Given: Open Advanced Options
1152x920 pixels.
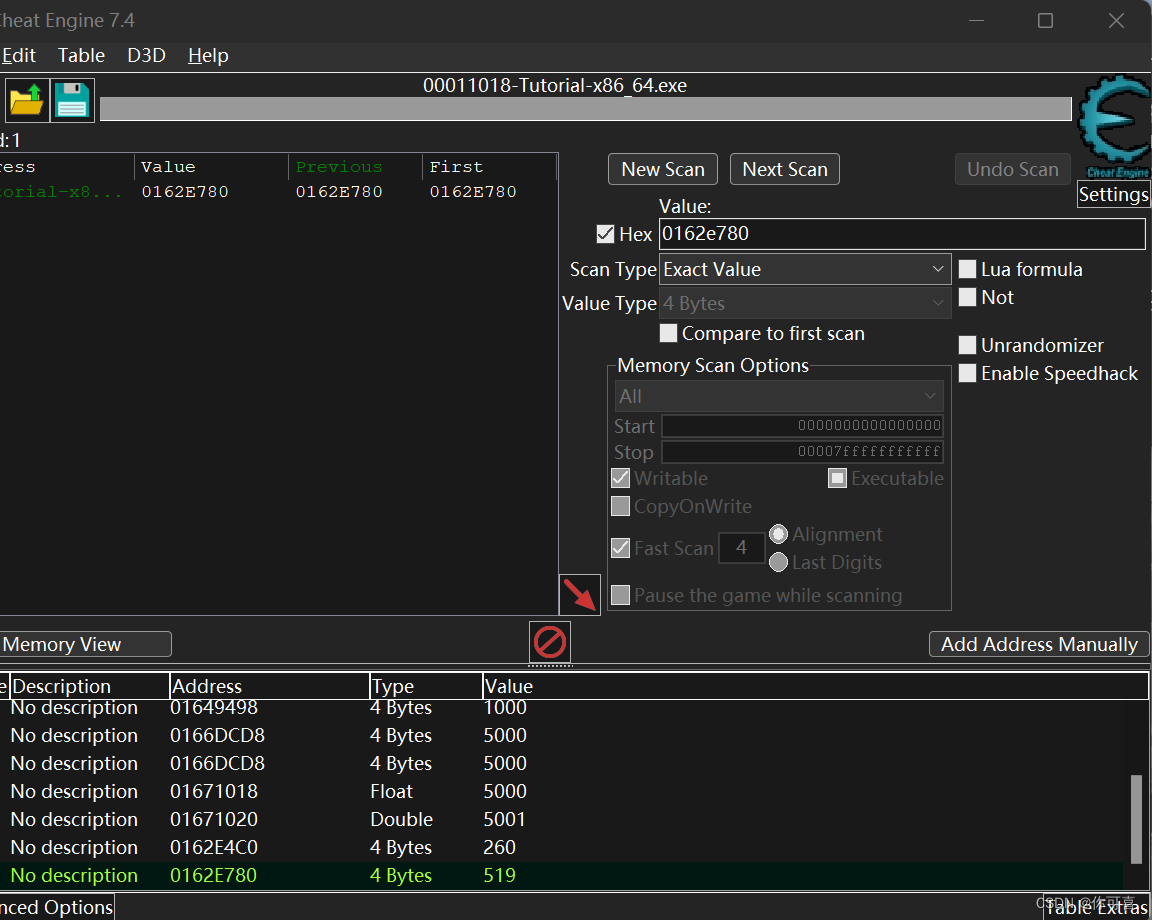Looking at the screenshot, I should pos(57,908).
